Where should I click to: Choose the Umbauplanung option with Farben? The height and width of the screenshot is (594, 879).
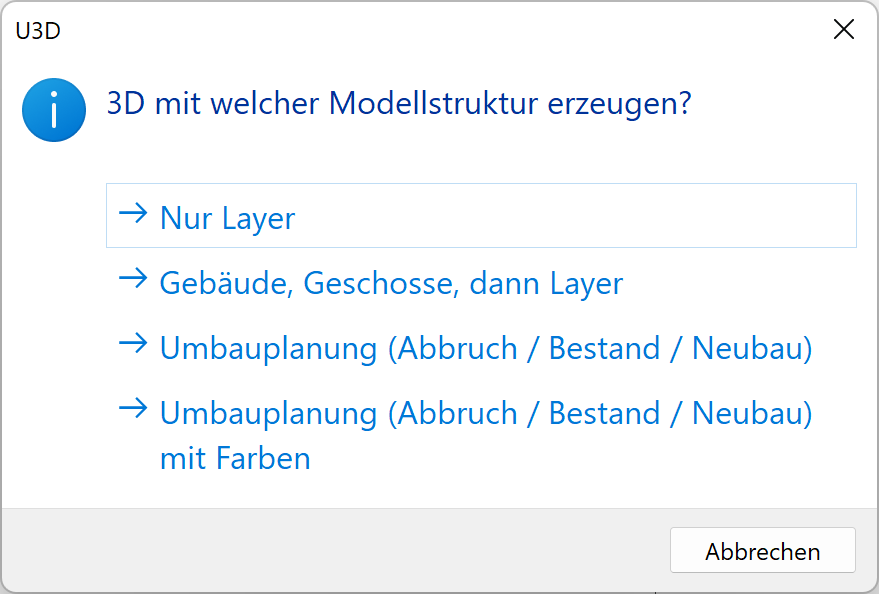click(x=484, y=412)
